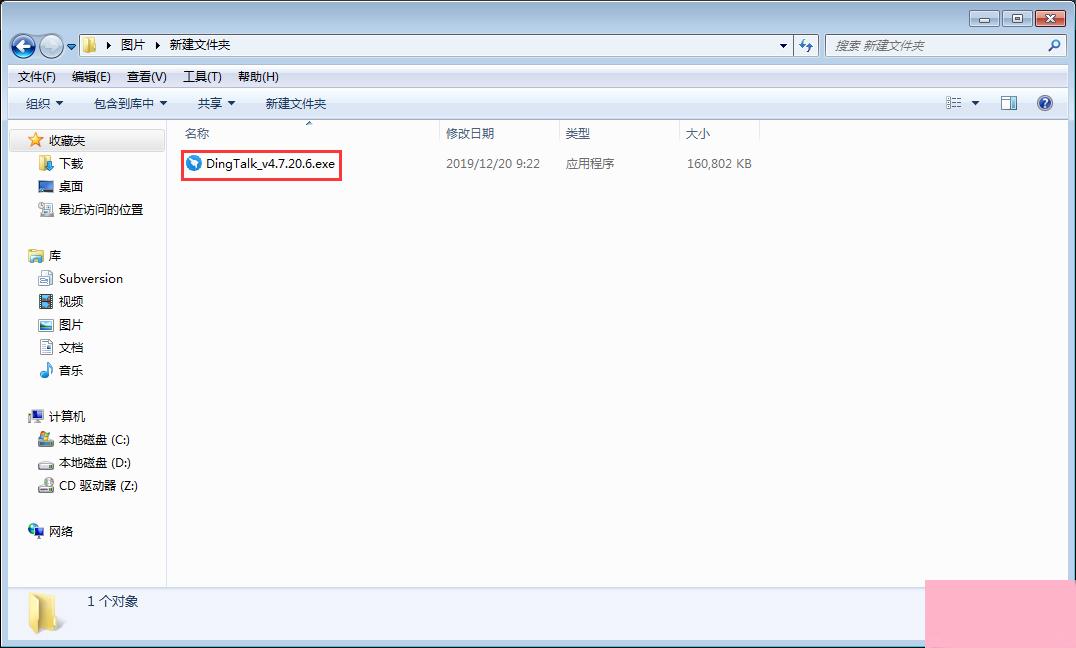
Task: Open 最近访问的位置 in favorites
Action: coord(101,209)
